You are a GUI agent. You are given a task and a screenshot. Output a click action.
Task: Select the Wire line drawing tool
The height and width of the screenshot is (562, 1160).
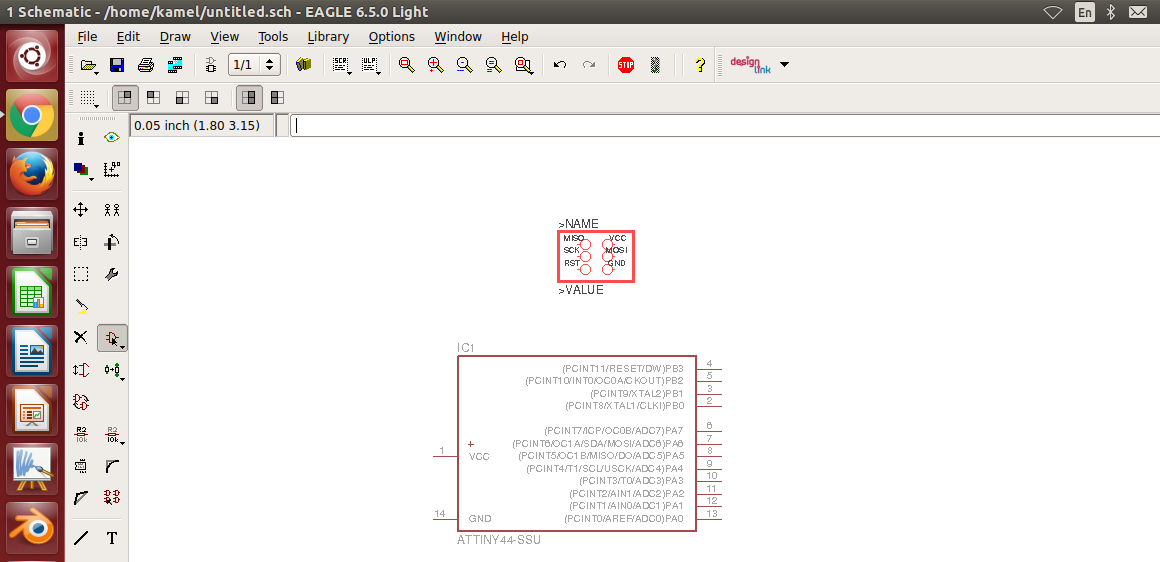coord(81,538)
